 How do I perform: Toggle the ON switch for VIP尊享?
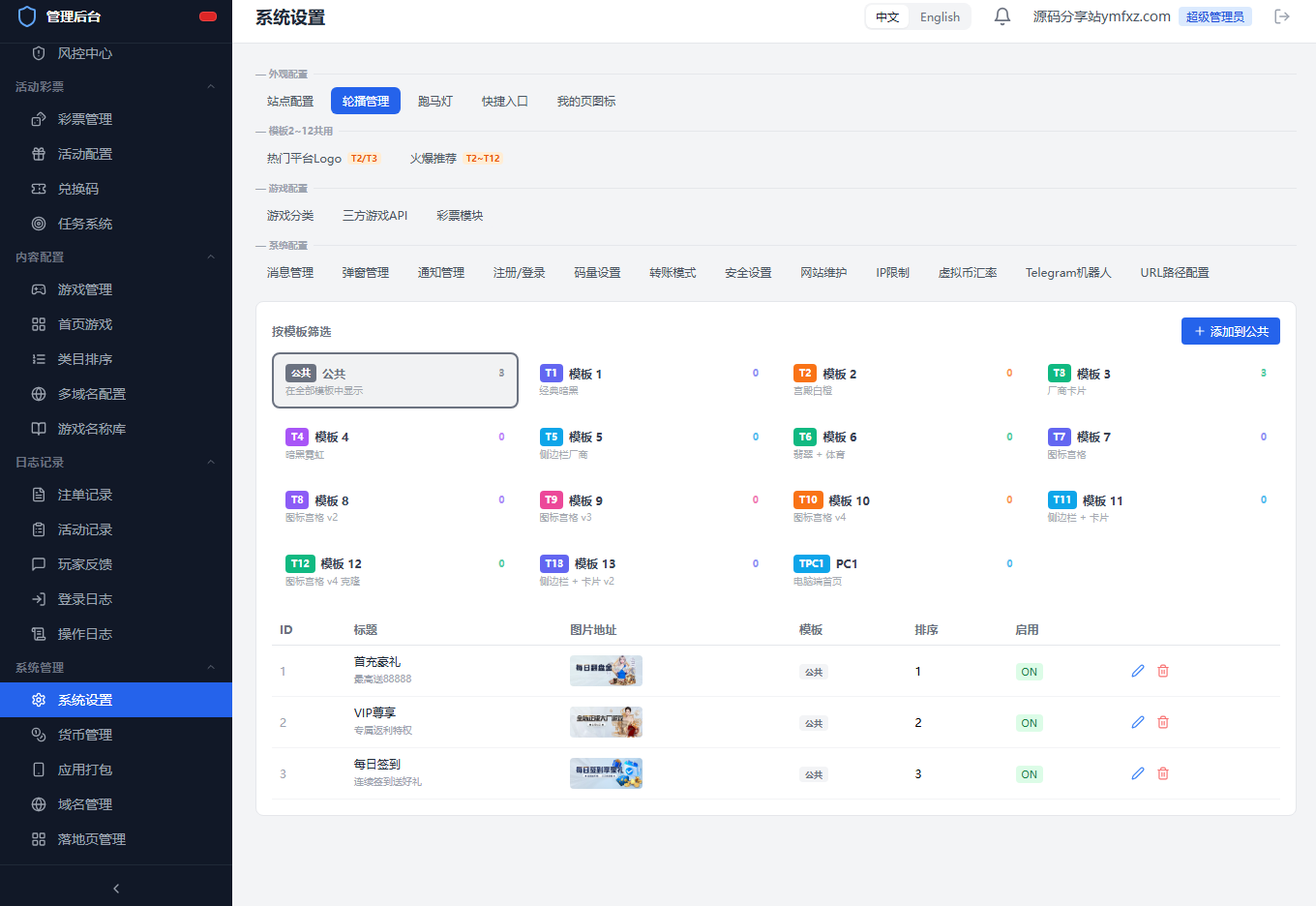1029,723
